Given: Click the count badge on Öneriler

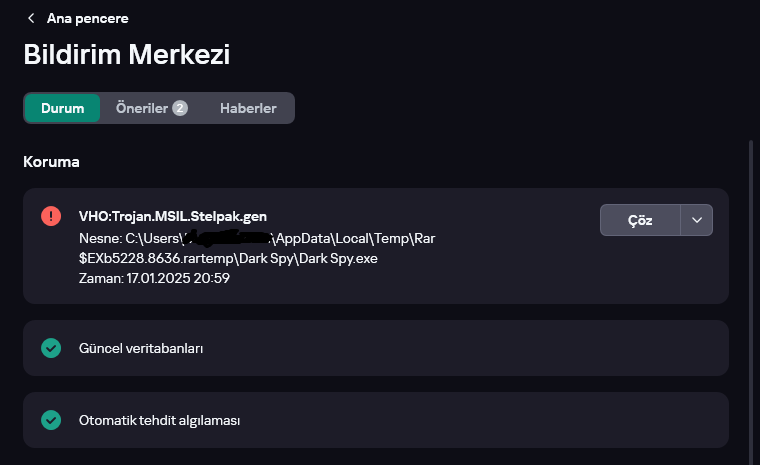Looking at the screenshot, I should pyautogui.click(x=179, y=108).
